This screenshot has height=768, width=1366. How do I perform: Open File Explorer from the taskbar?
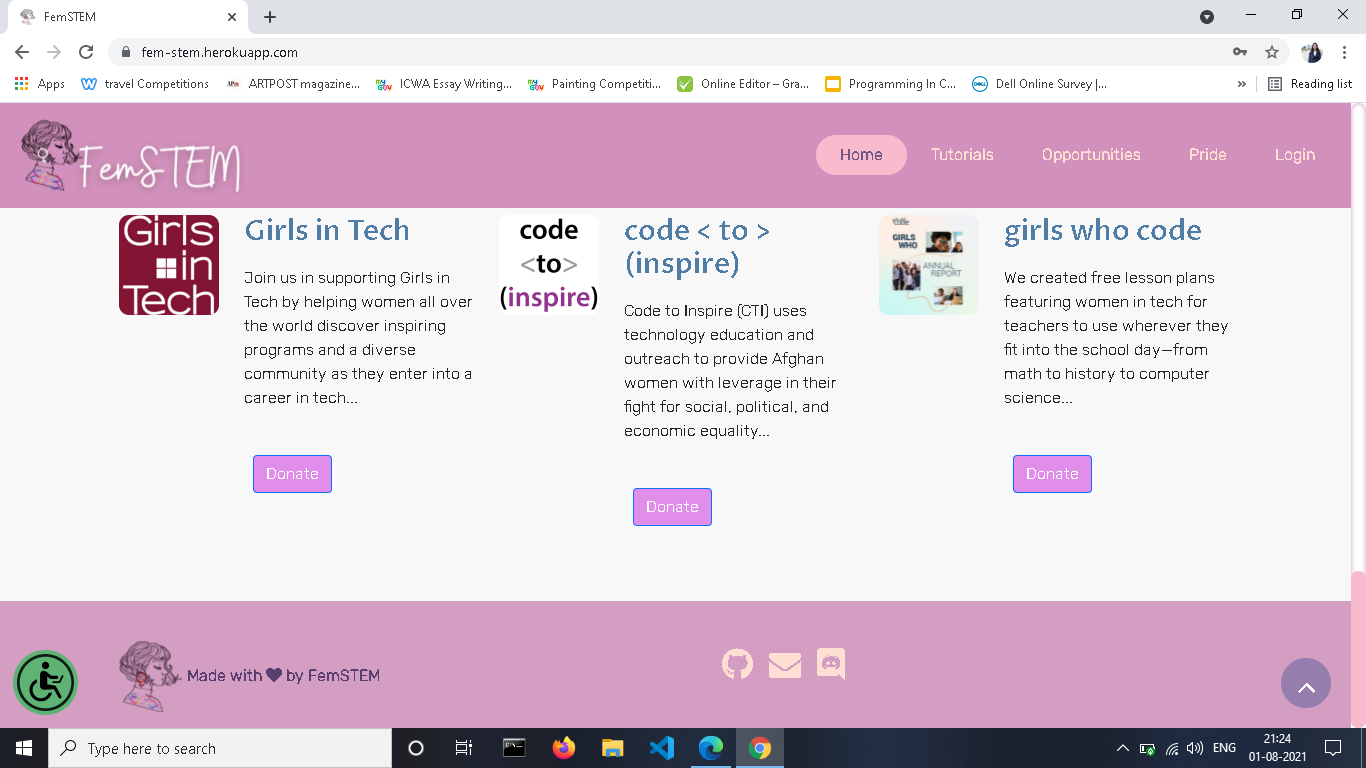(x=613, y=748)
